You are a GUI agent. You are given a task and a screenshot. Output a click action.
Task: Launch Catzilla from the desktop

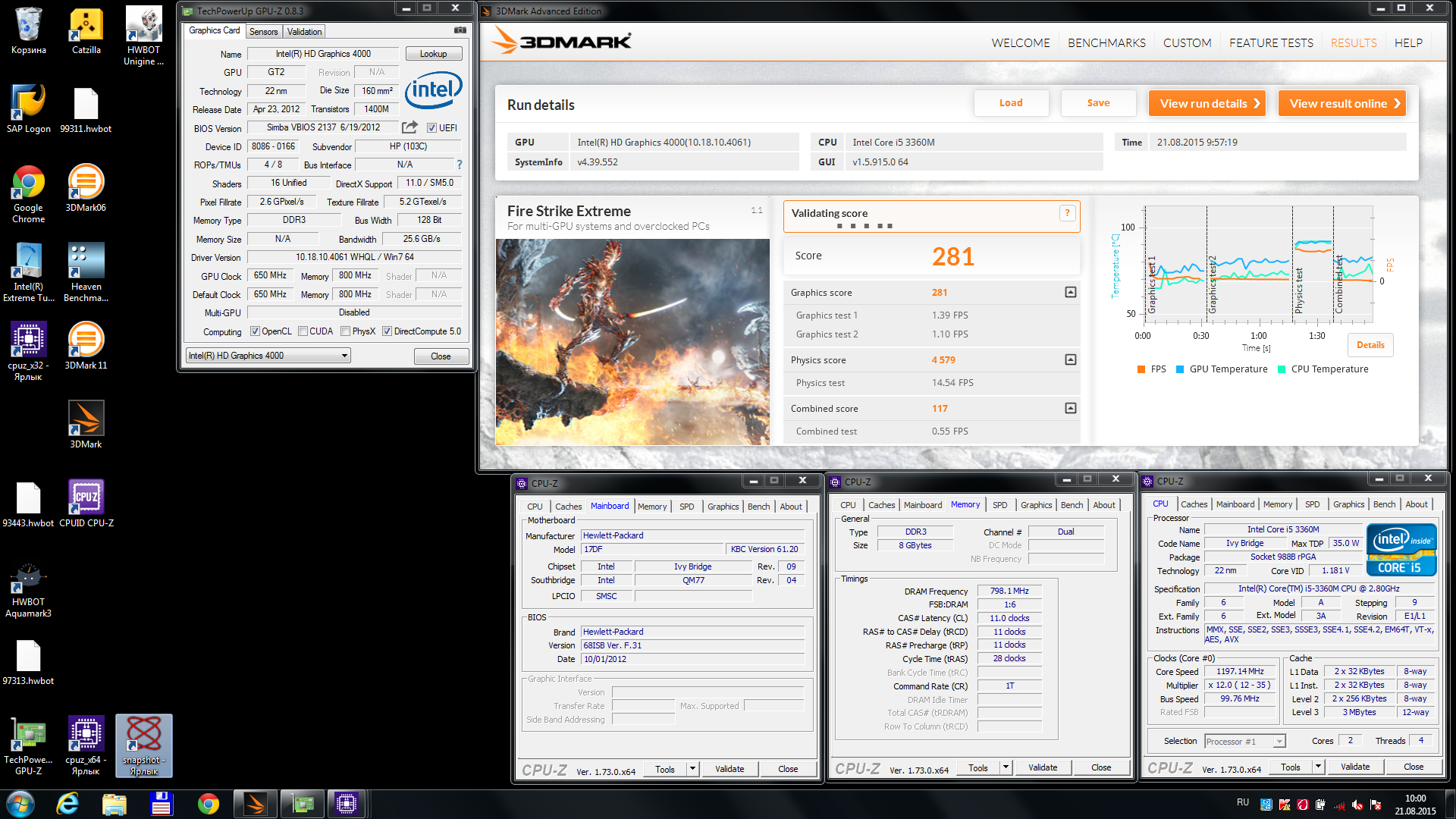86,30
